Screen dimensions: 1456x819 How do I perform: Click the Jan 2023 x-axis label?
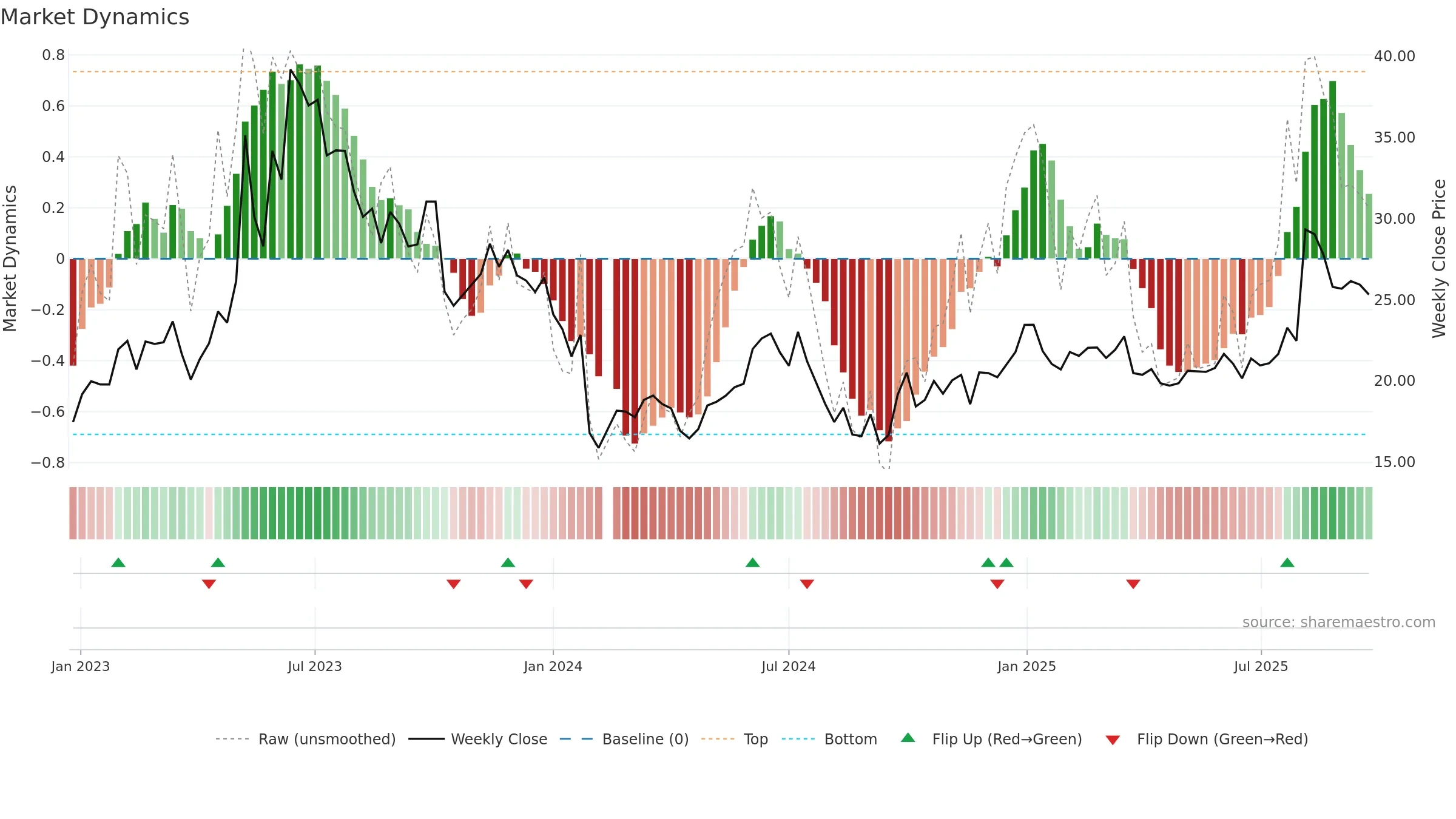tap(81, 666)
